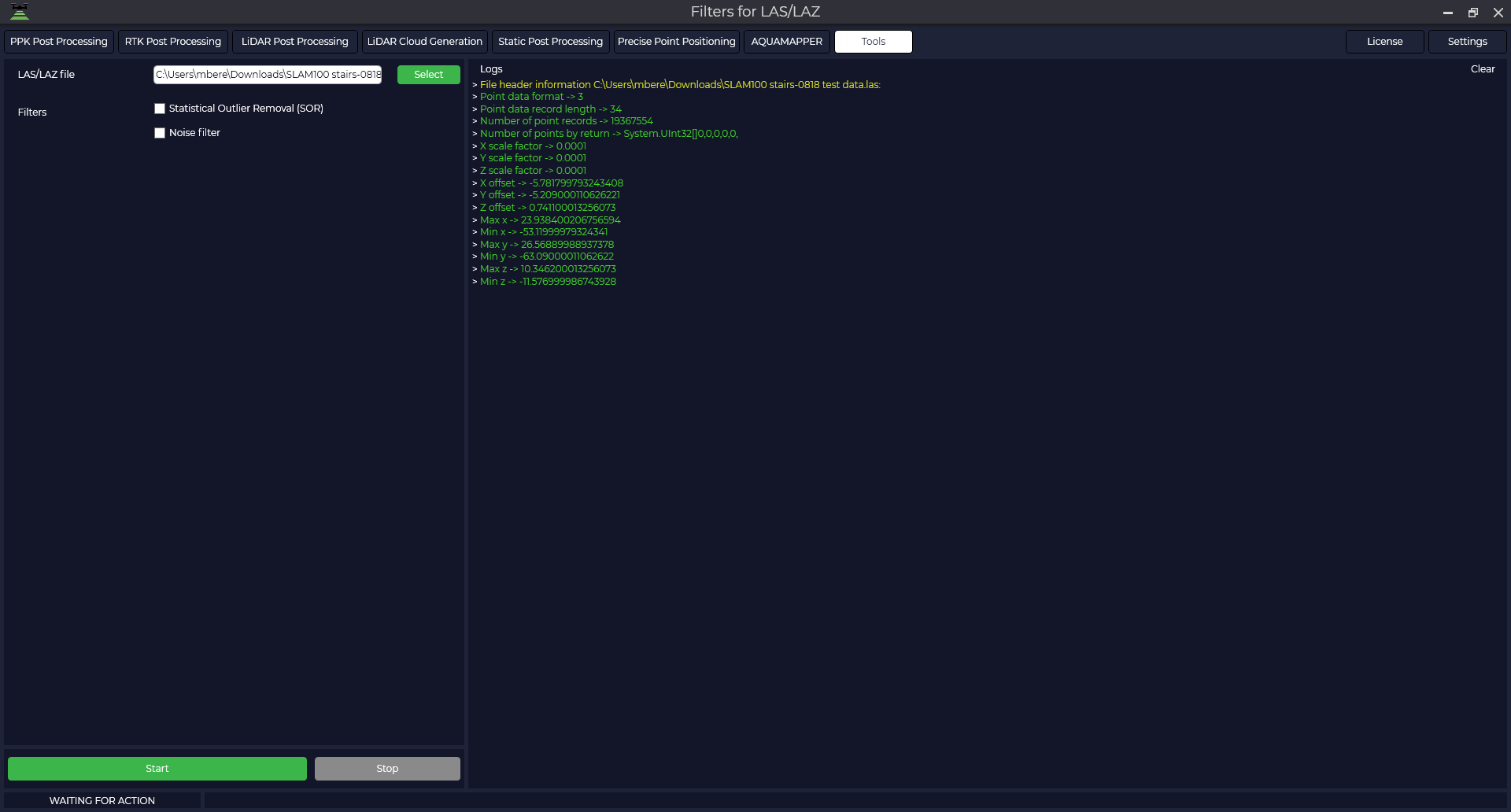Restore down the application window

(1473, 13)
